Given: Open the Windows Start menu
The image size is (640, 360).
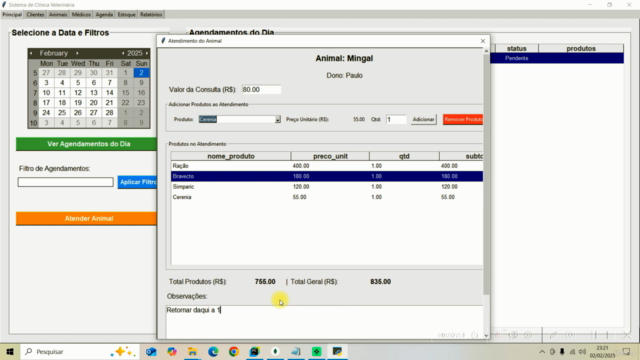Looking at the screenshot, I should [10, 351].
